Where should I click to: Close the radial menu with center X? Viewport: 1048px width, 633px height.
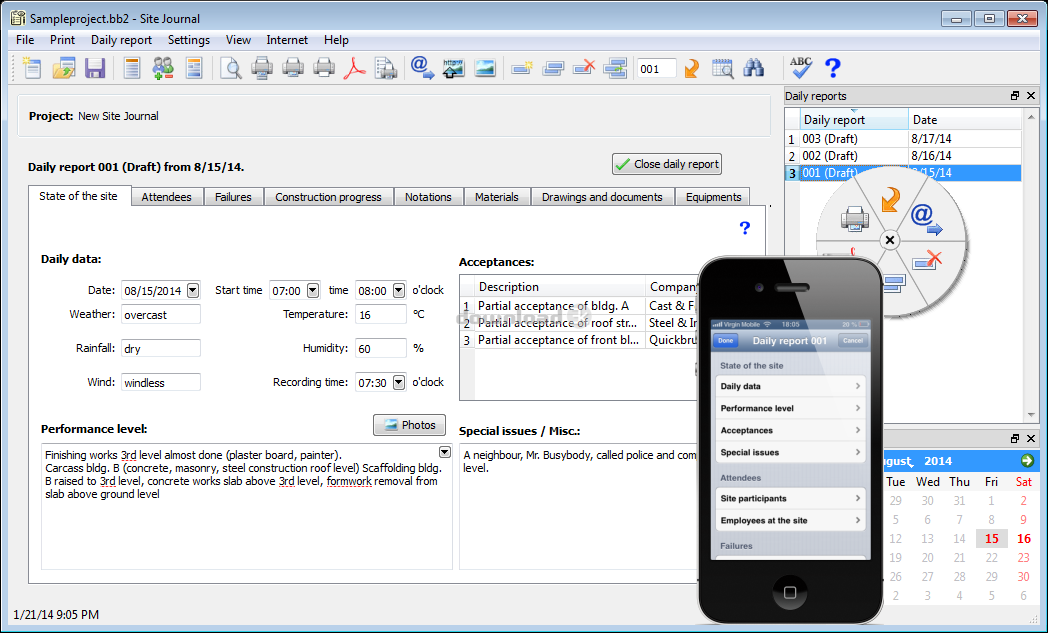[x=890, y=241]
